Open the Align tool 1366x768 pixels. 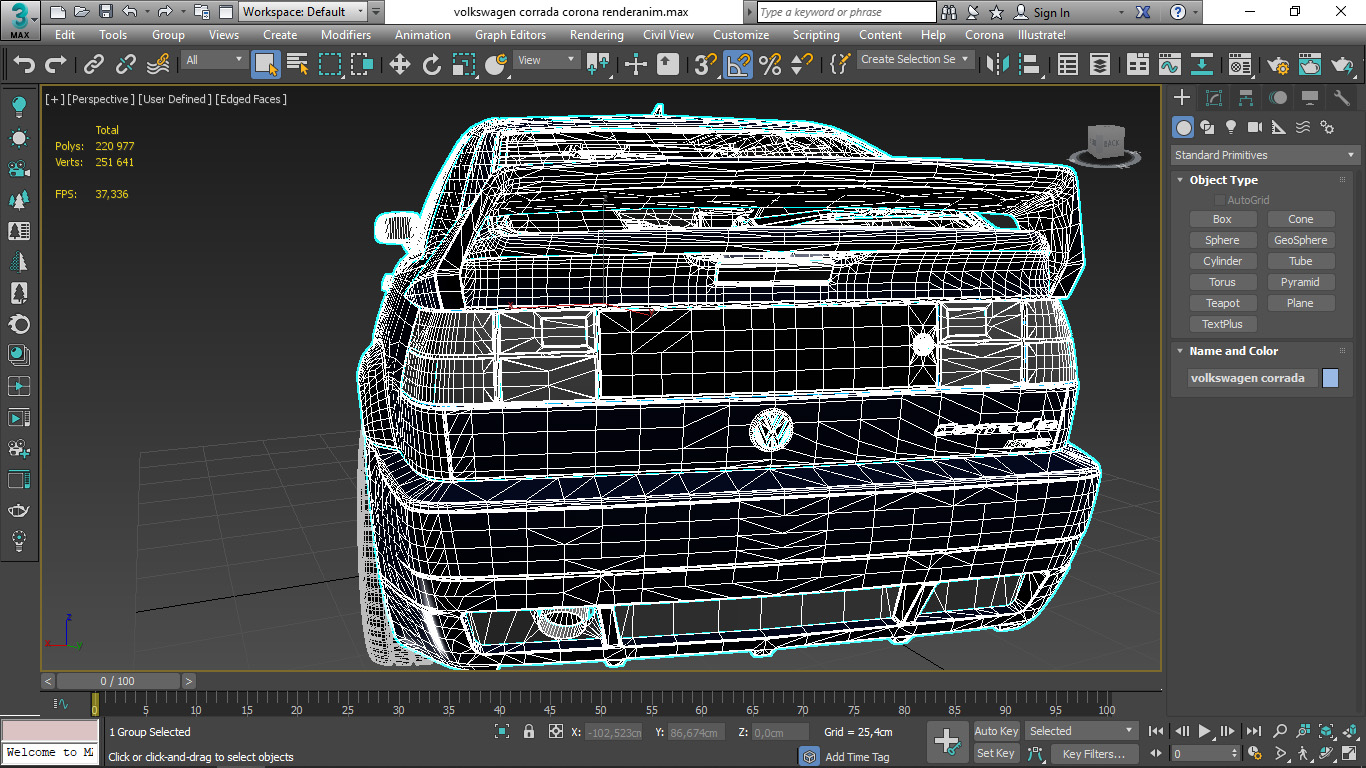click(1029, 65)
